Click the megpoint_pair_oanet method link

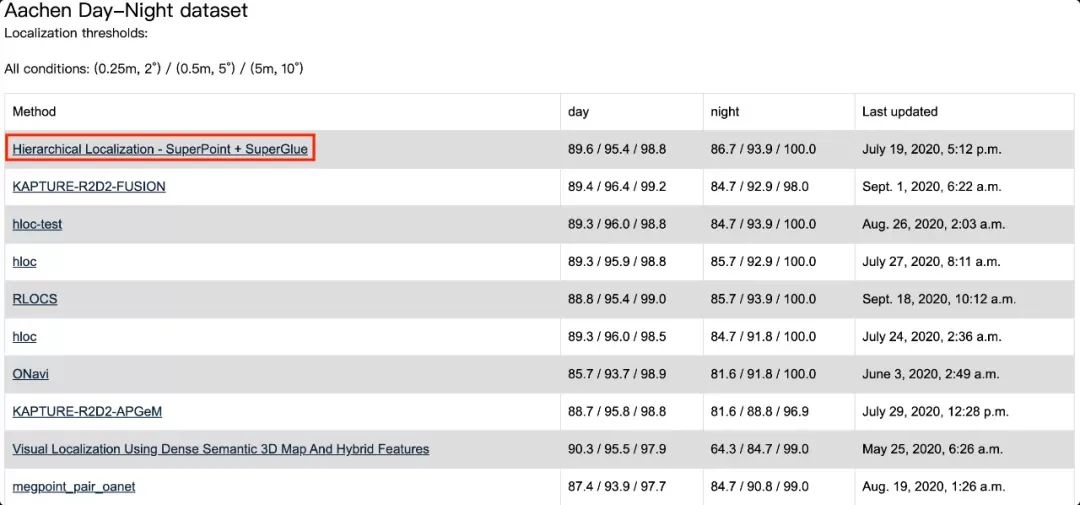73,487
